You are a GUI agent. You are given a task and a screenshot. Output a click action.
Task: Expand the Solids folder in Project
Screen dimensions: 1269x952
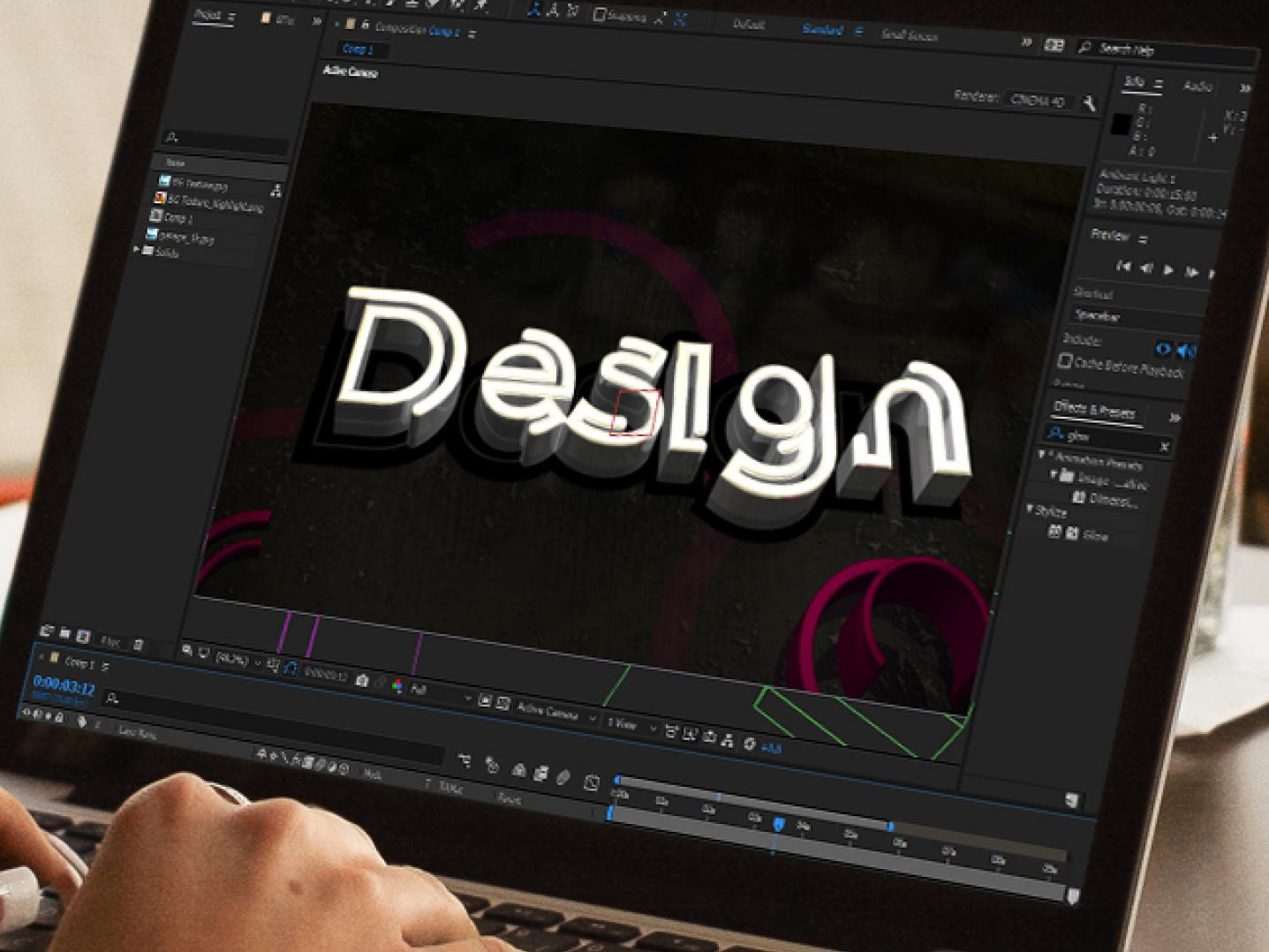pyautogui.click(x=136, y=250)
